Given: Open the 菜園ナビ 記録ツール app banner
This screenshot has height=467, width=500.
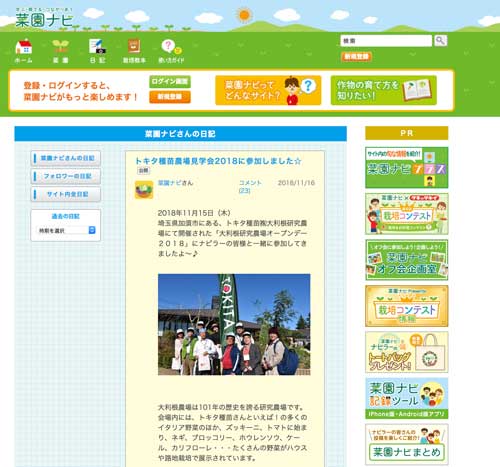Looking at the screenshot, I should coord(407,398).
